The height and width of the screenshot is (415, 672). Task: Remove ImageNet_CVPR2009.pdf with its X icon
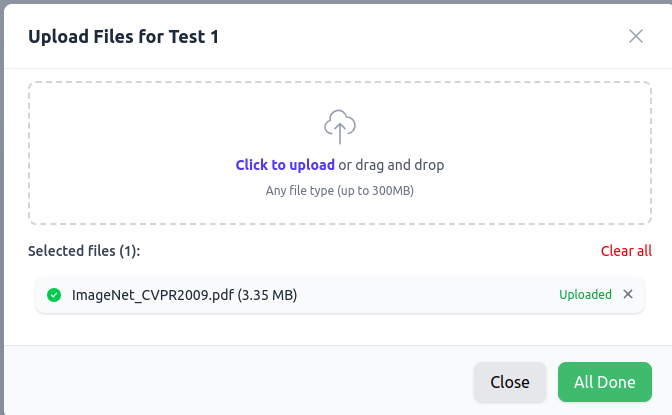[x=628, y=295]
